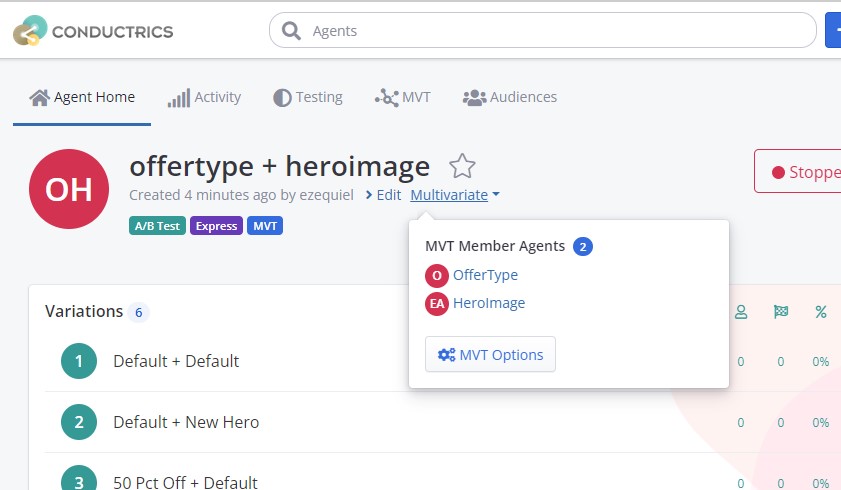Click the A/B Test tag

[157, 226]
